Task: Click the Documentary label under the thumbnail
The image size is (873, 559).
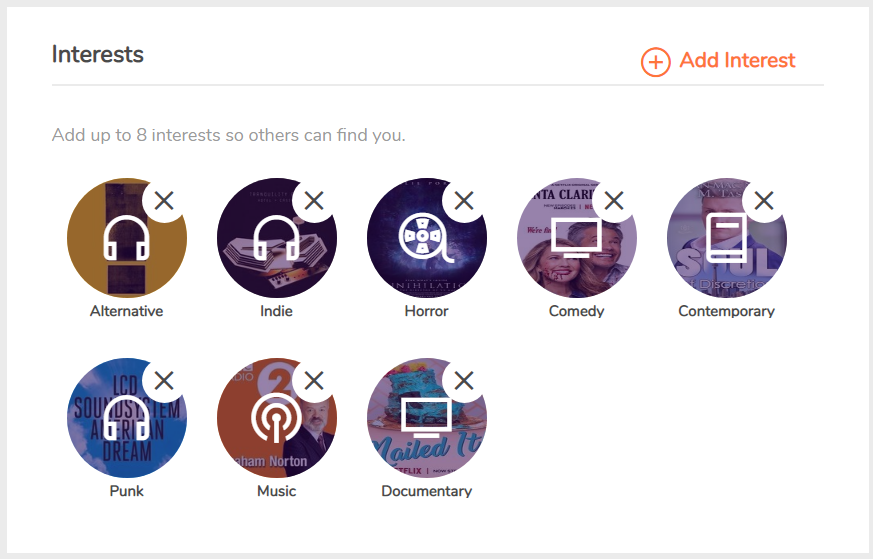Action: [426, 491]
